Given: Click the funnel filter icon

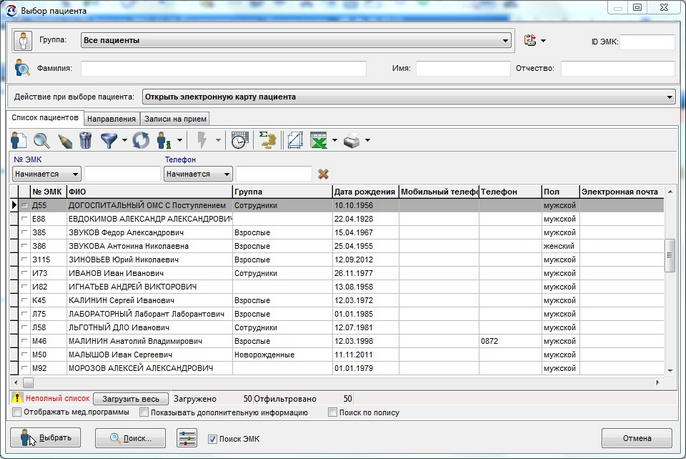Looking at the screenshot, I should click(108, 140).
